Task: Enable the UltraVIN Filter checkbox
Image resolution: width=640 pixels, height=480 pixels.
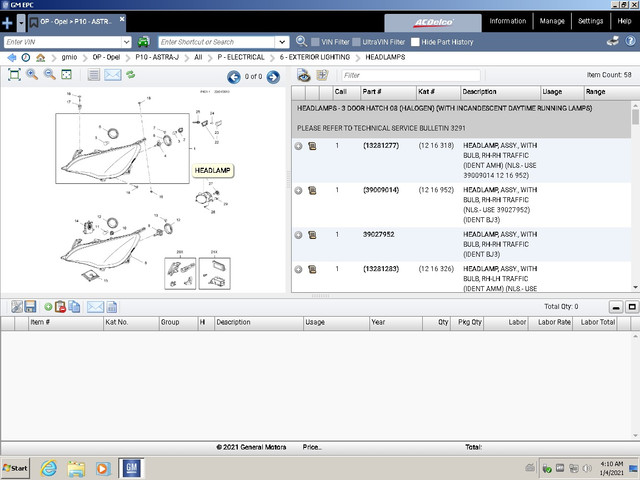Action: (356, 42)
